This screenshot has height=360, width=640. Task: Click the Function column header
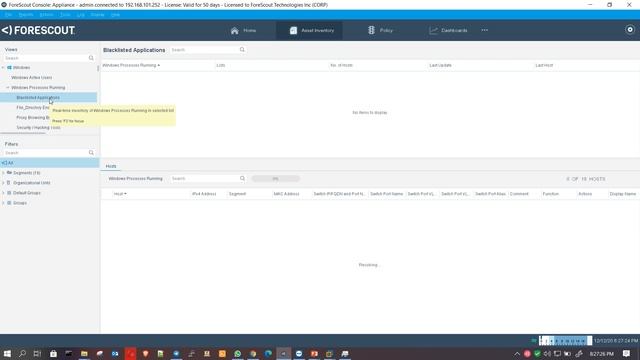coord(551,194)
